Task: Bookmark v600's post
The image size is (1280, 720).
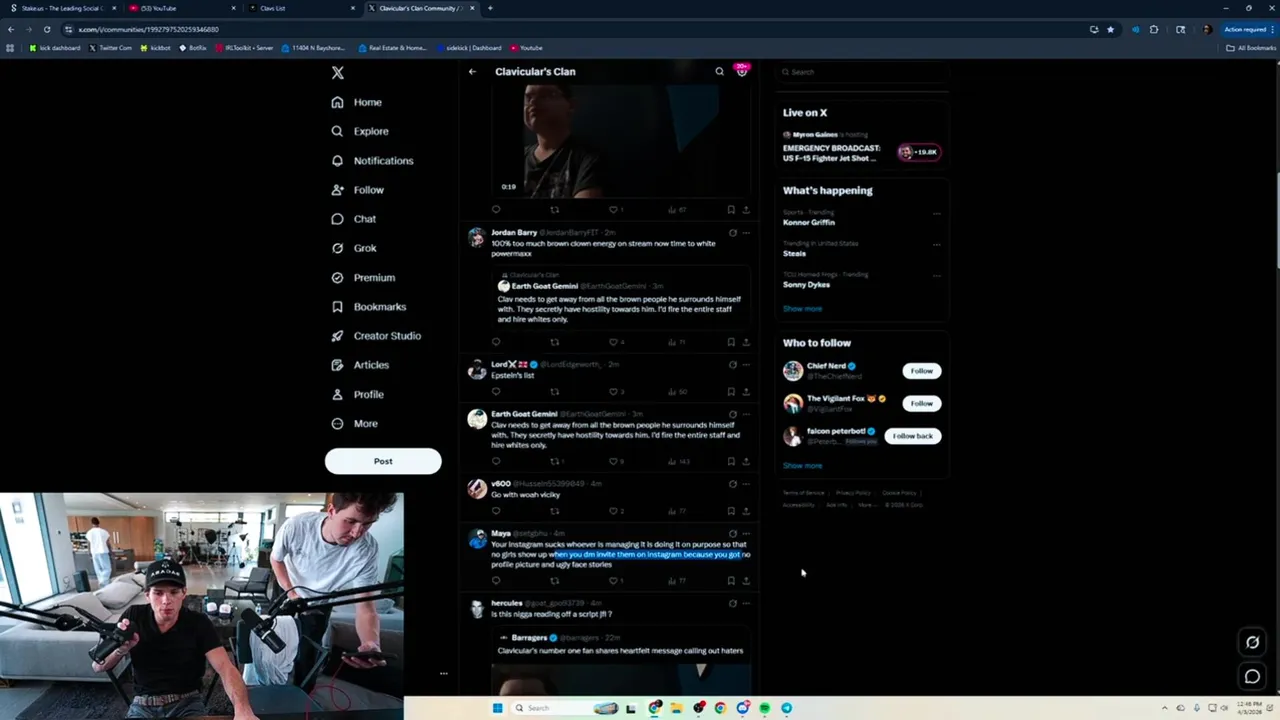Action: (x=731, y=511)
